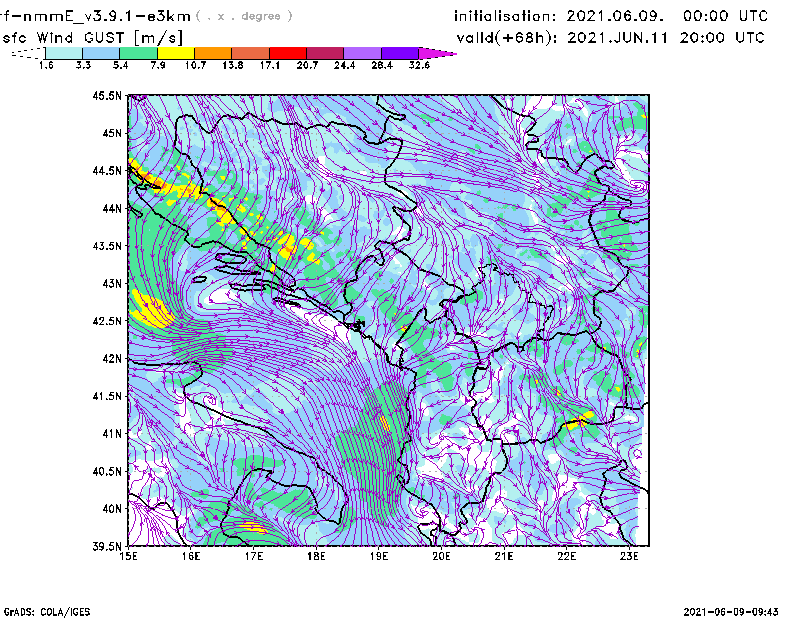Click the valid time 20:00 UTC
800x618 pixels.
(722, 38)
